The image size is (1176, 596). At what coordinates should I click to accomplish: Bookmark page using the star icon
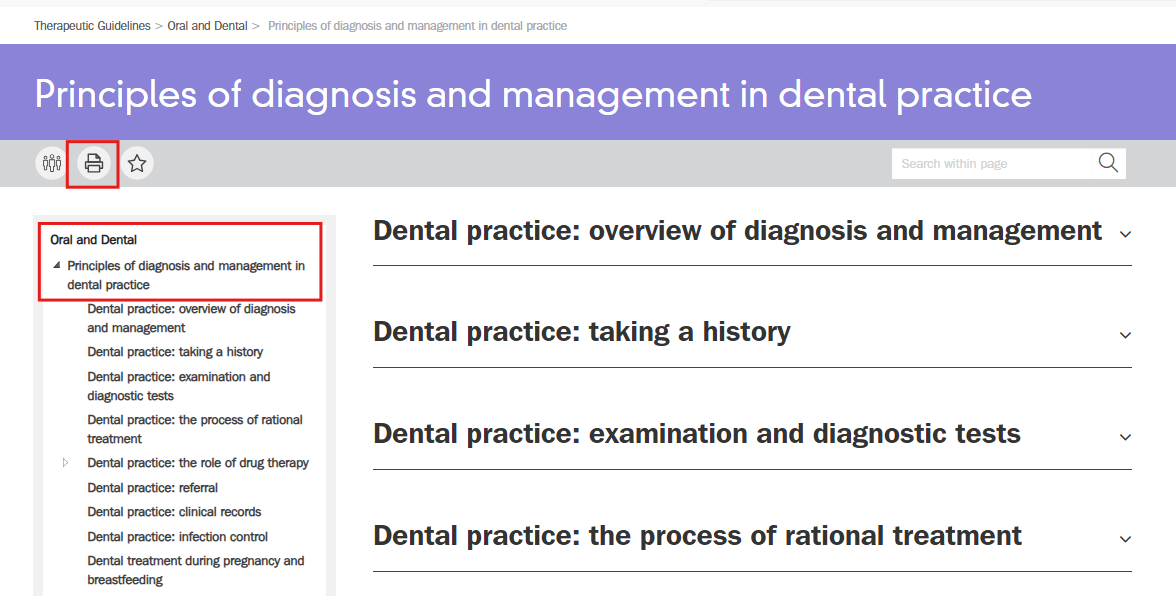(x=137, y=162)
